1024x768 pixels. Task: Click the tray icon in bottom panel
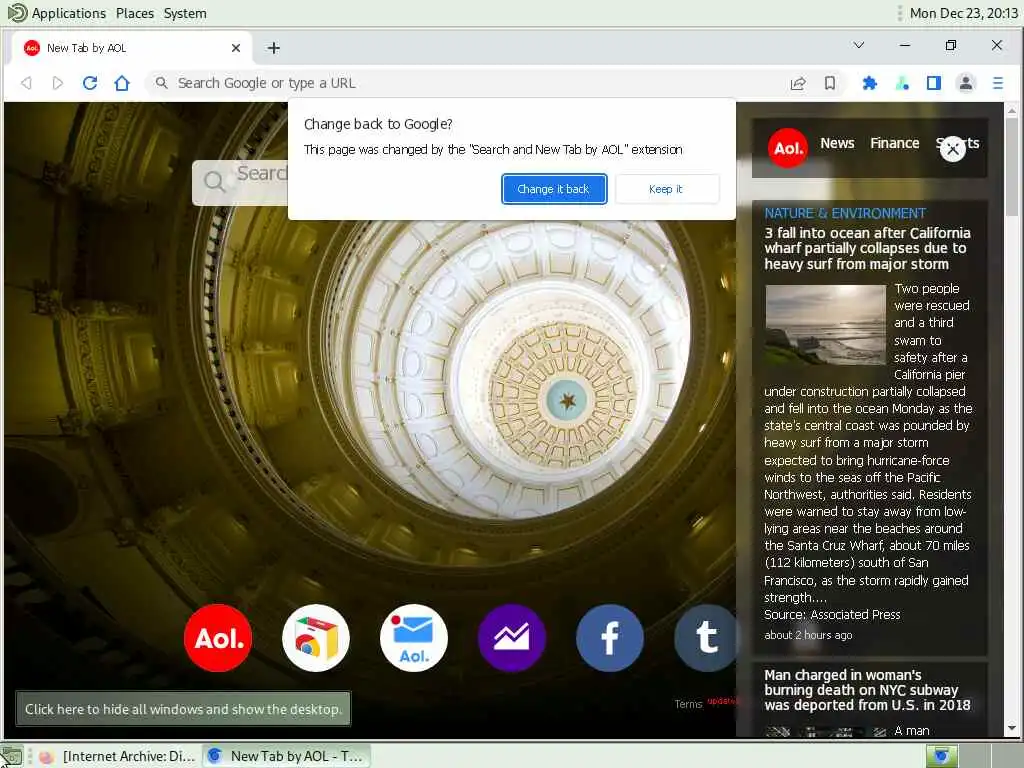coord(942,756)
